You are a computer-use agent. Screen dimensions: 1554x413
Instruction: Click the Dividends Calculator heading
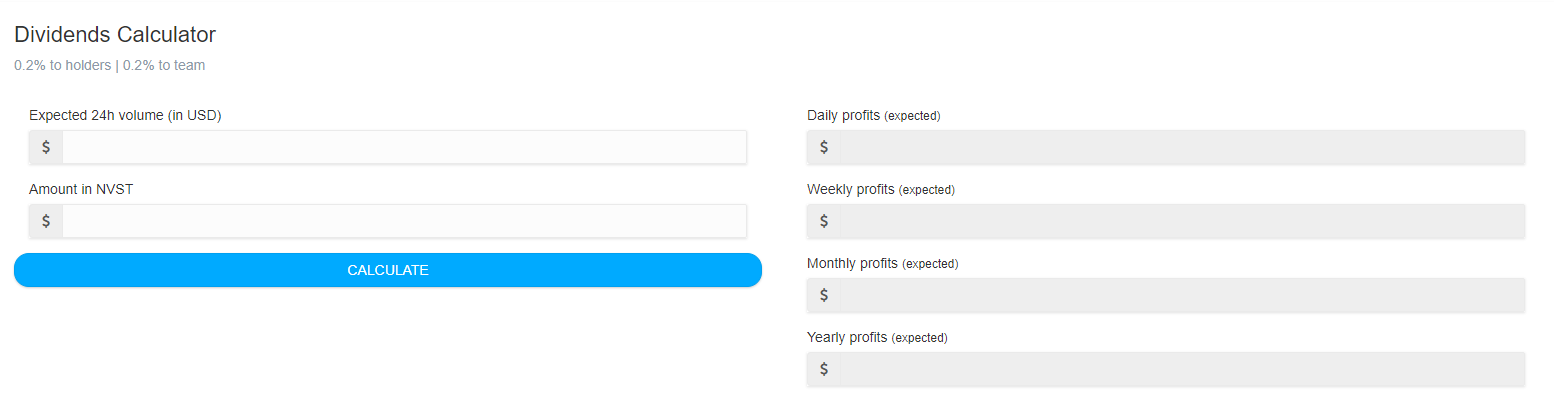point(115,35)
